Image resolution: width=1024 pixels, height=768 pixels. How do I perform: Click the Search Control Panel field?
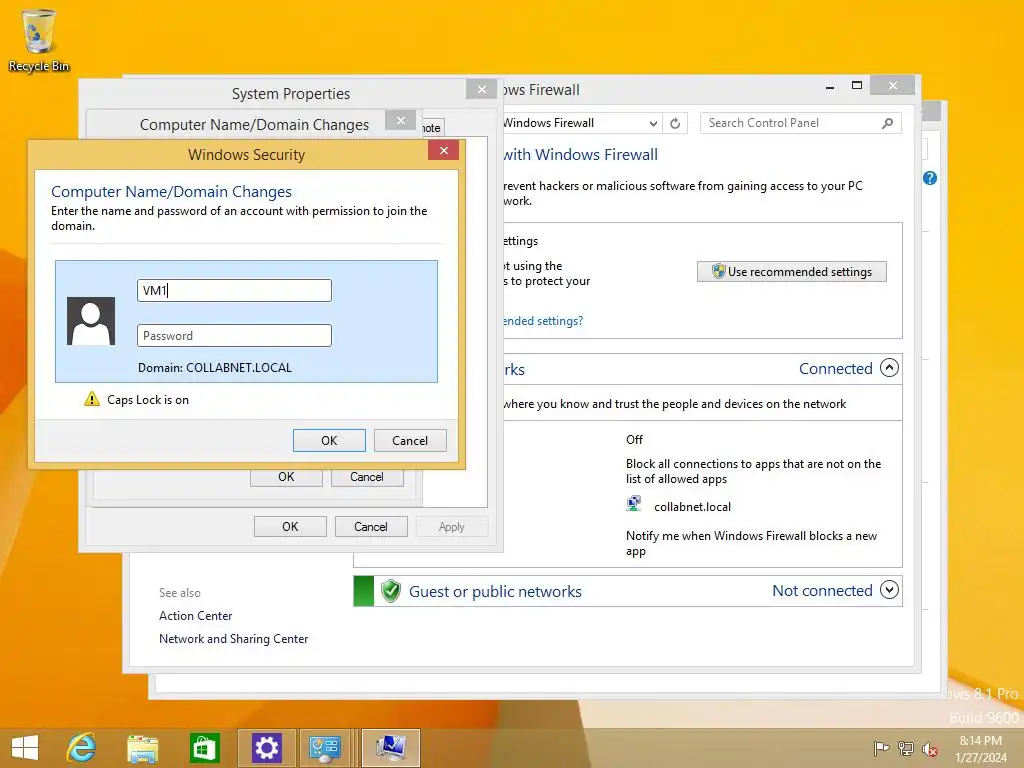[801, 123]
